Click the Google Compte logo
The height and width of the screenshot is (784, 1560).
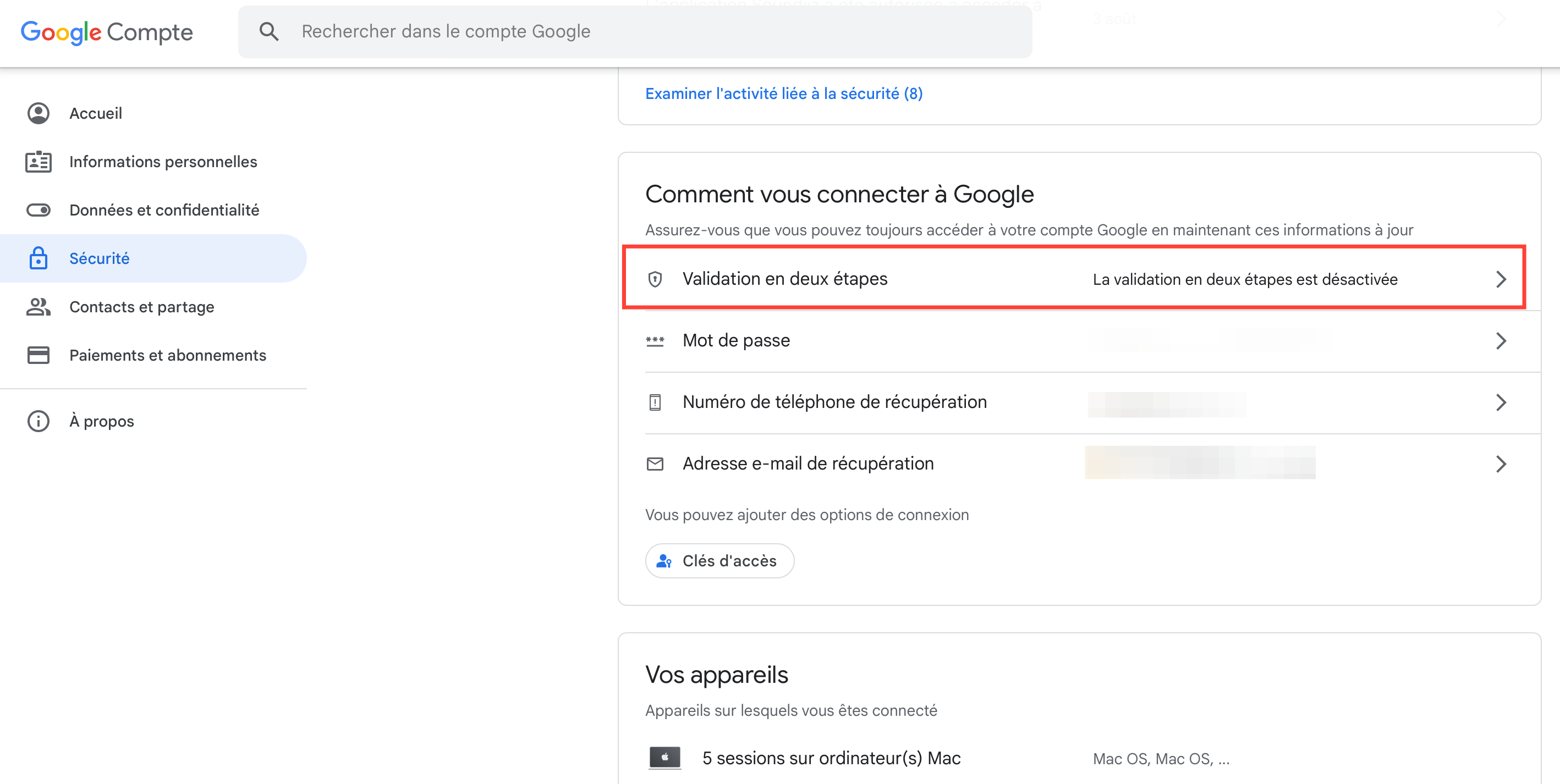[x=107, y=32]
